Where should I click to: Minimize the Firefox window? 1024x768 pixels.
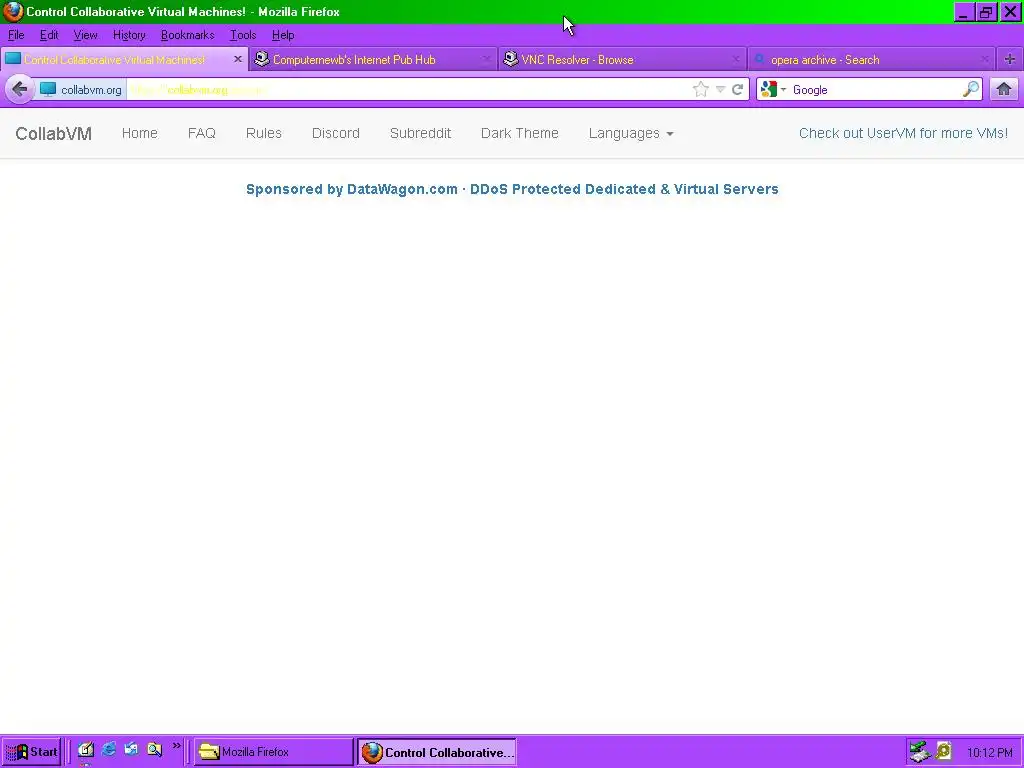964,12
